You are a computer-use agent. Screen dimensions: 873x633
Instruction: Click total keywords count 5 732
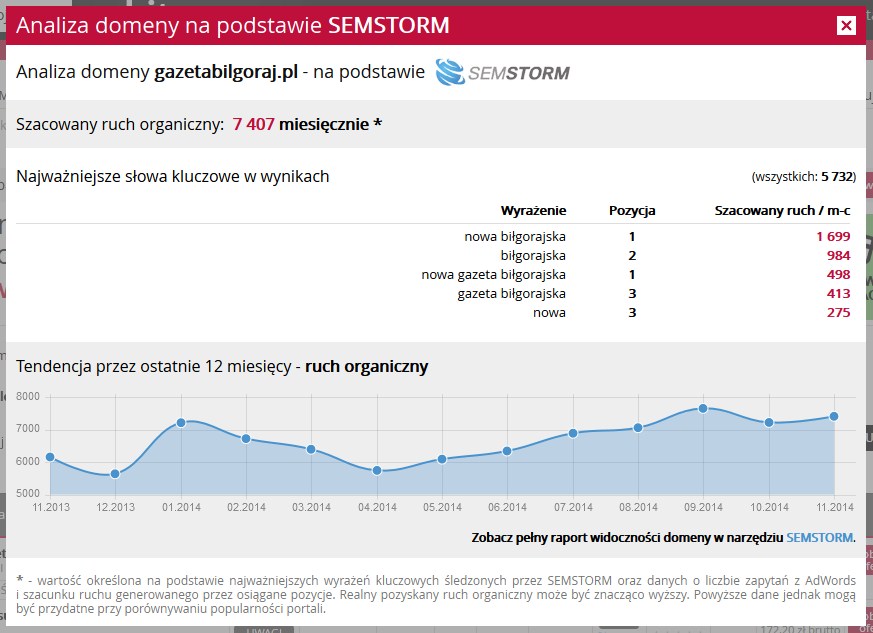[837, 176]
